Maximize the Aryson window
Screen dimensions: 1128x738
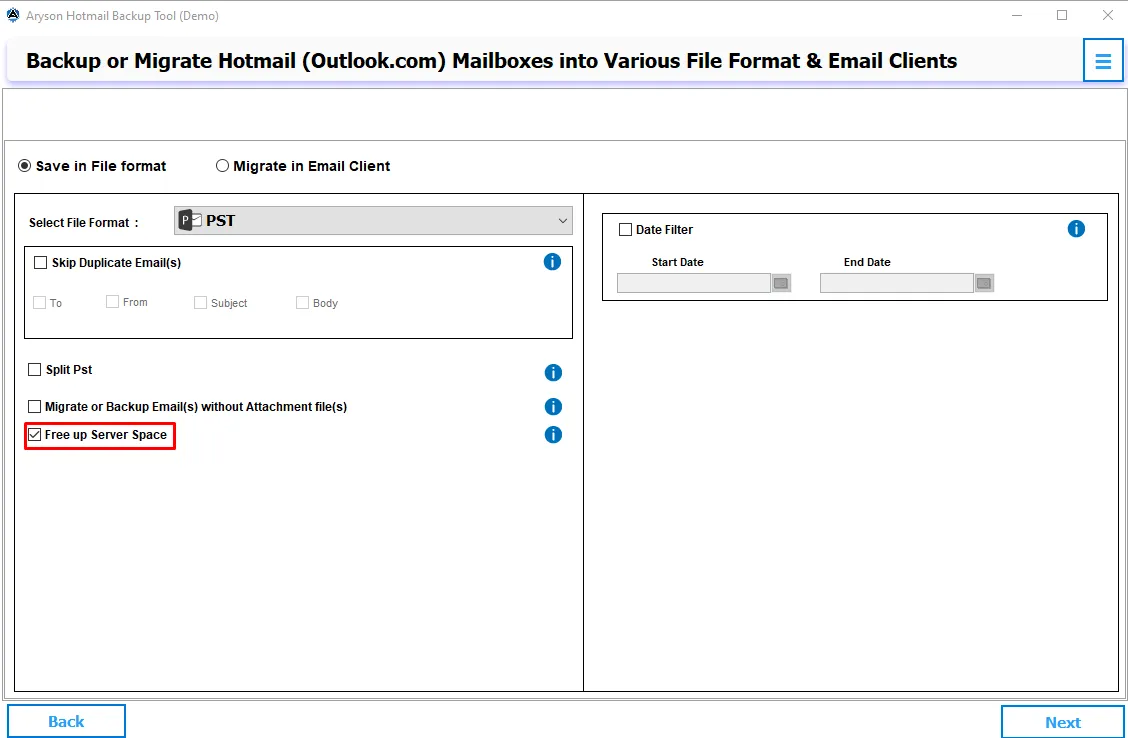click(x=1062, y=15)
